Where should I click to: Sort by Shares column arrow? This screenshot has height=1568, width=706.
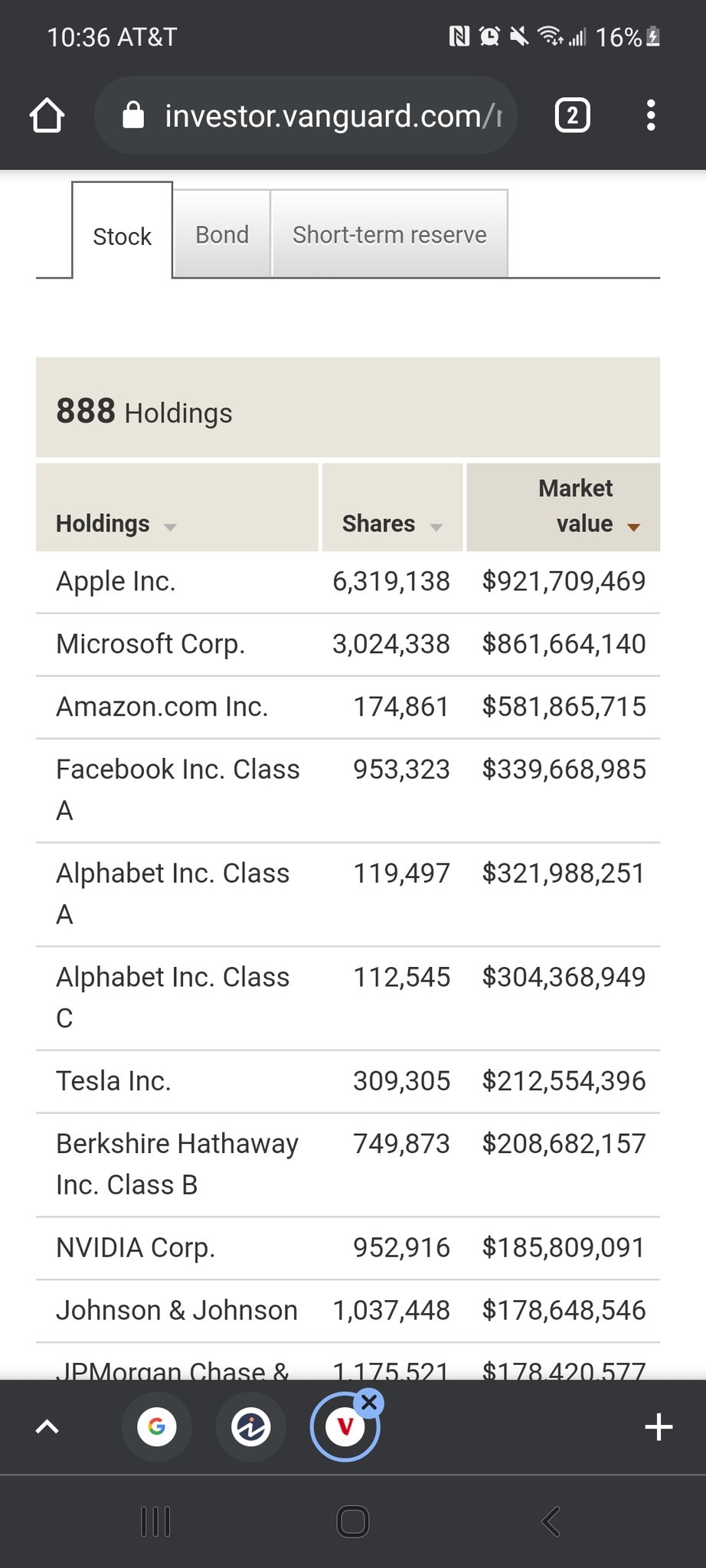pos(436,527)
